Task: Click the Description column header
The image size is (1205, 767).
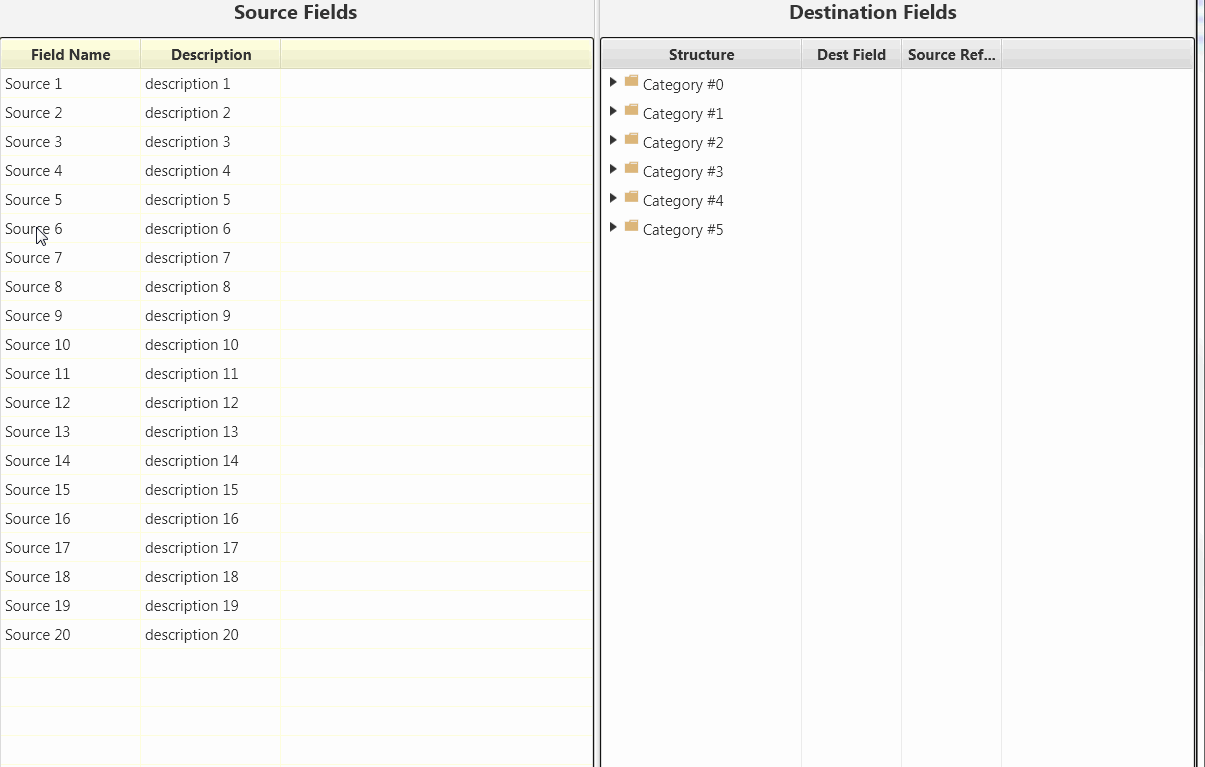Action: [x=211, y=55]
